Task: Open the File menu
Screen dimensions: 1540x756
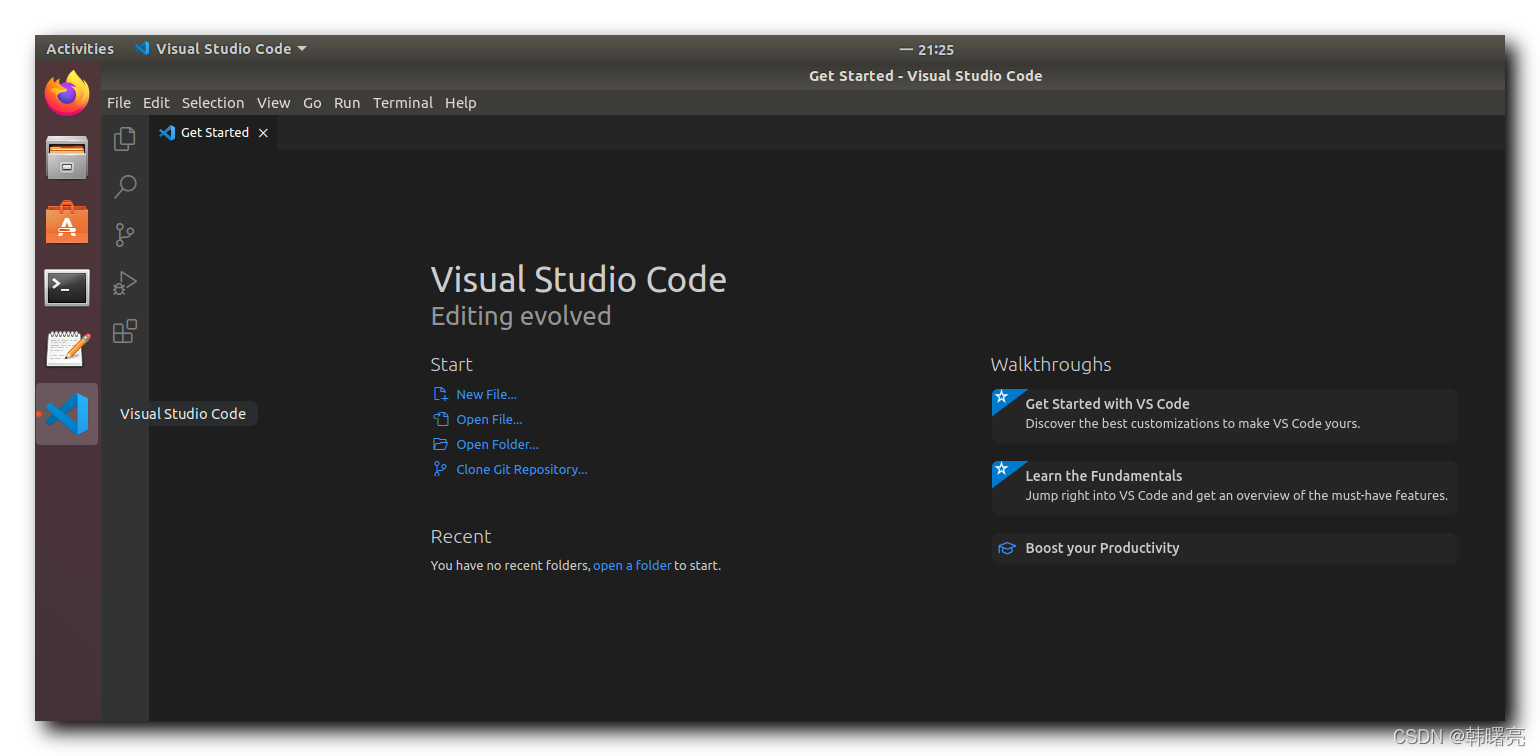Action: point(119,103)
